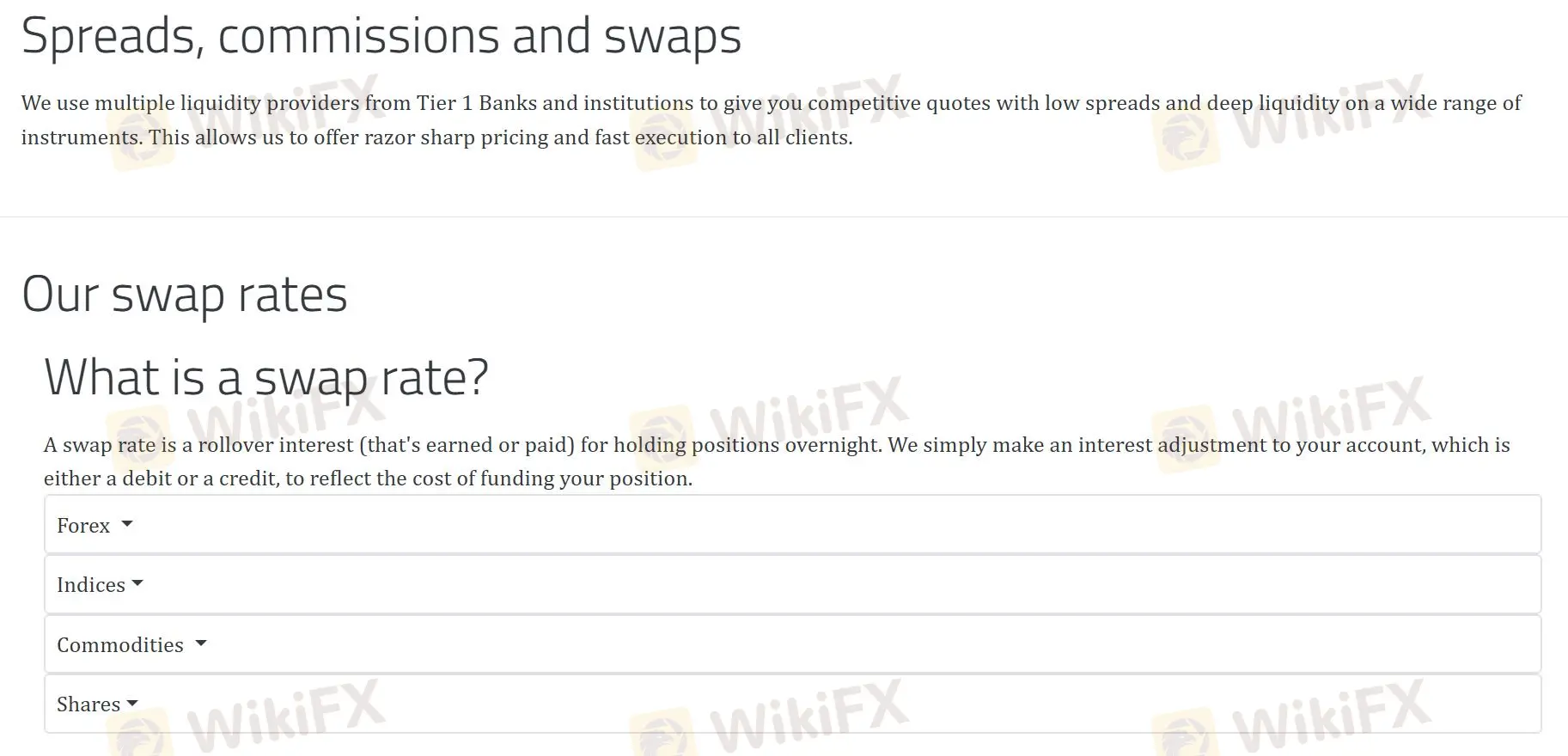This screenshot has width=1568, height=756.
Task: Expand the Commodities swap rates list
Action: point(120,645)
